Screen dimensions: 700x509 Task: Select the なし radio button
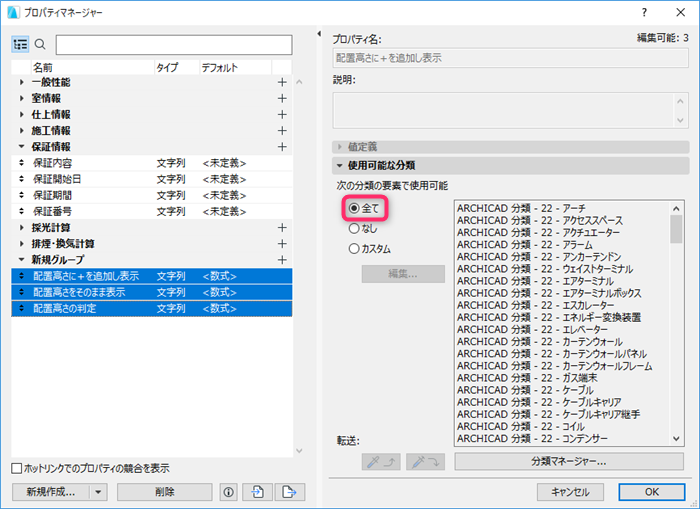(x=354, y=229)
